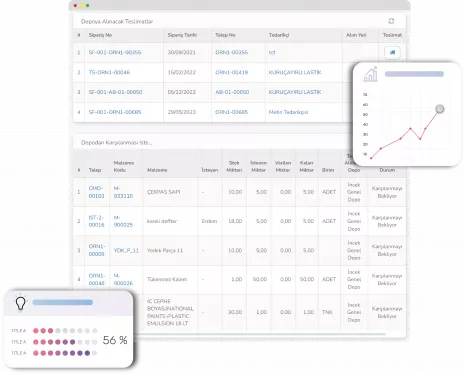Open material code M-900025
The width and height of the screenshot is (465, 375).
pyautogui.click(x=123, y=221)
